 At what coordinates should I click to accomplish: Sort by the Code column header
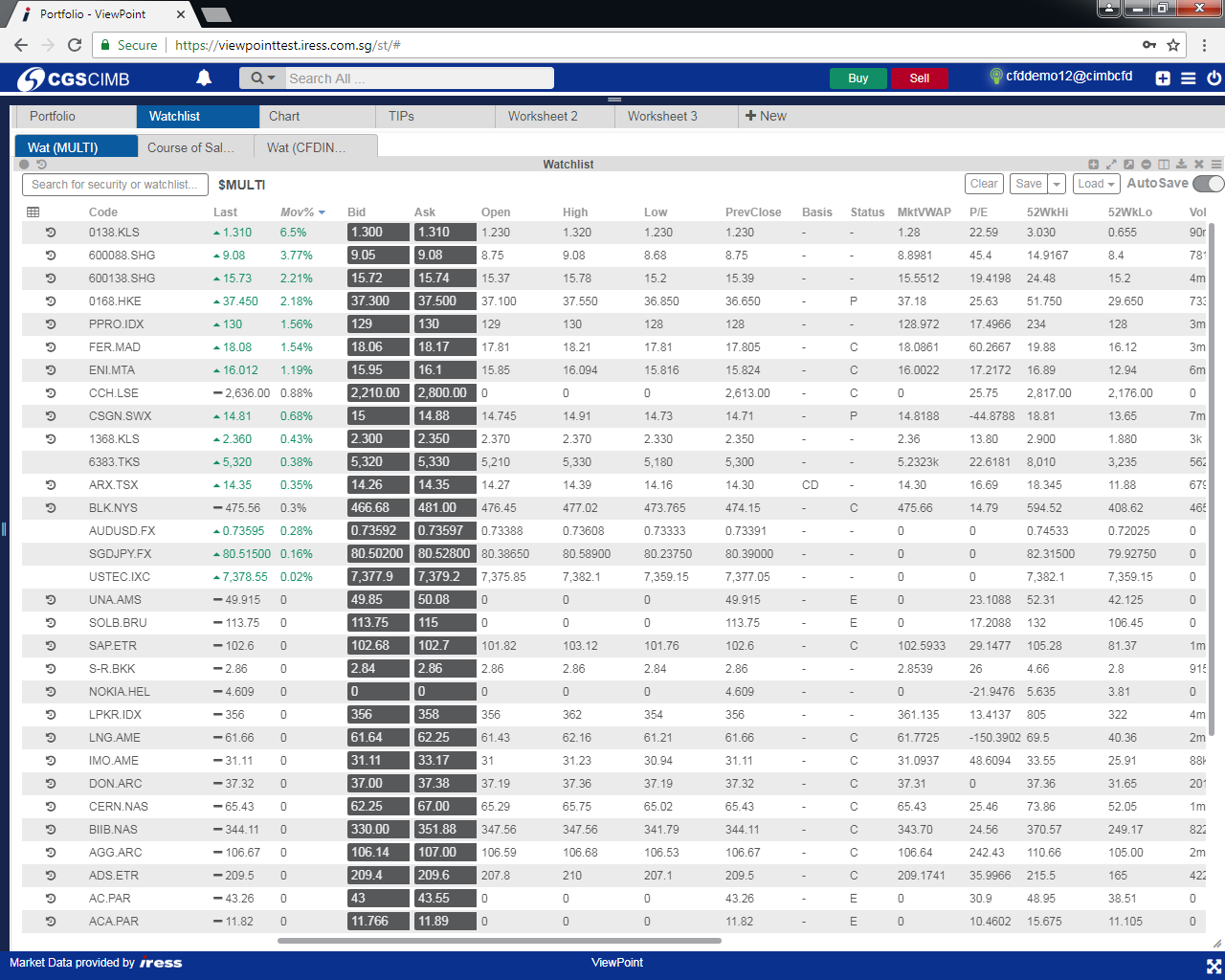tap(103, 212)
